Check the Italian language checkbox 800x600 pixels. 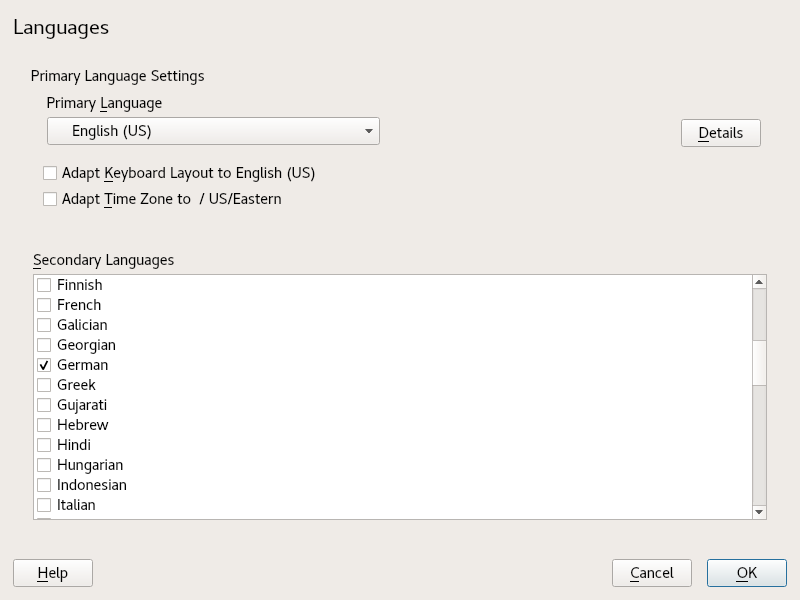44,505
